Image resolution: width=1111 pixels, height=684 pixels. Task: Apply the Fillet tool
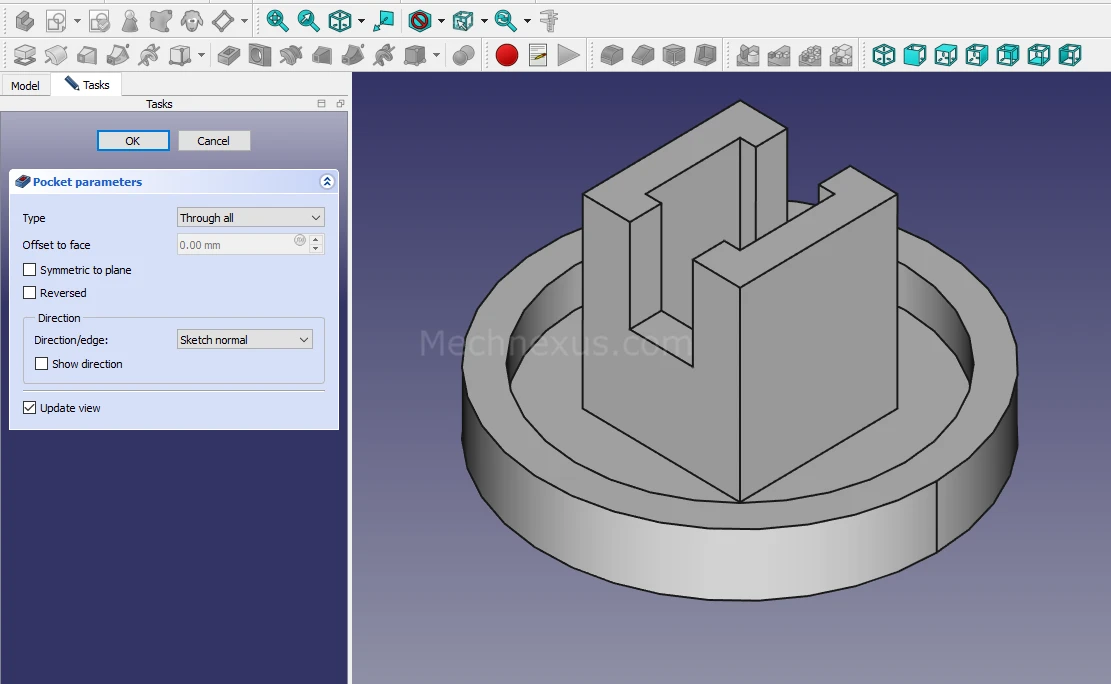pos(611,55)
